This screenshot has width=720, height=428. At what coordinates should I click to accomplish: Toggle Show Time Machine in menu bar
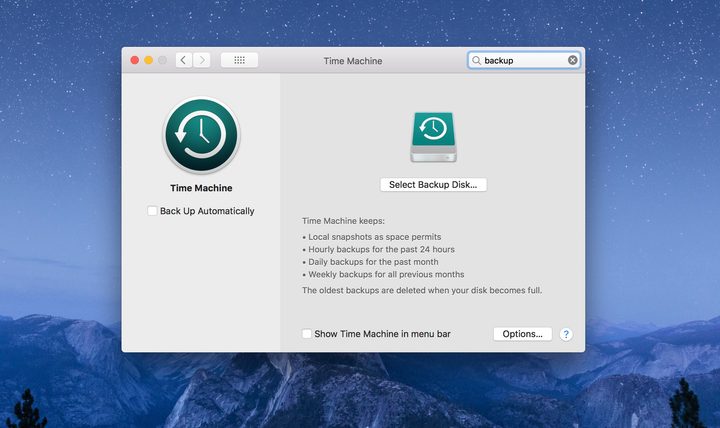(x=307, y=334)
